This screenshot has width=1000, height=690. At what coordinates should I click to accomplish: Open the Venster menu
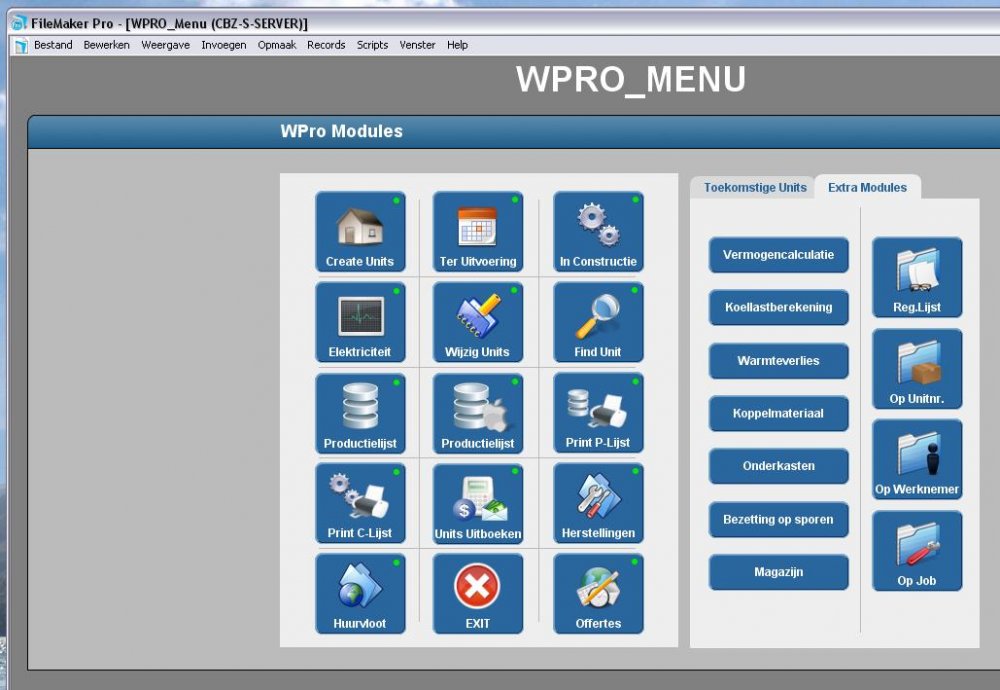[417, 45]
